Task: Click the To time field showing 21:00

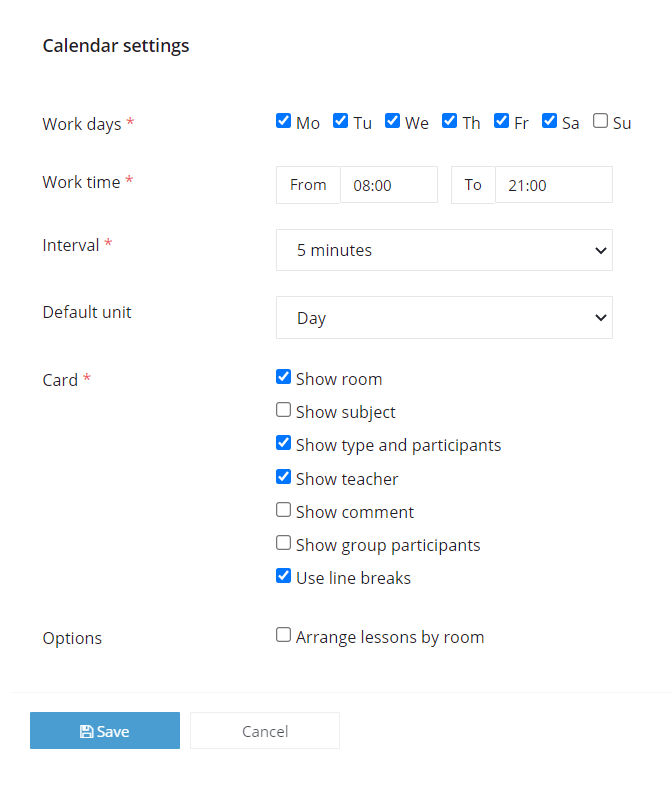Action: [x=554, y=185]
